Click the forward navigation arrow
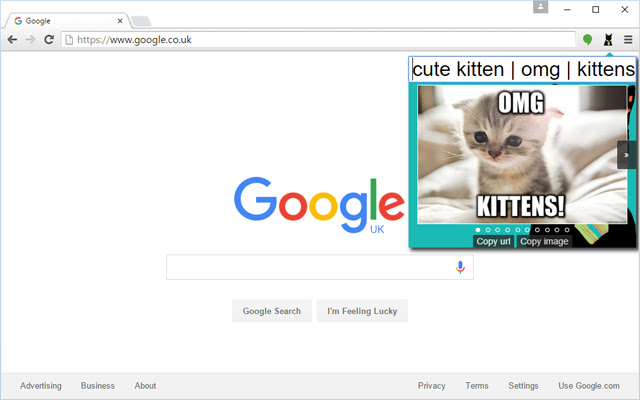This screenshot has width=640, height=400. point(30,40)
